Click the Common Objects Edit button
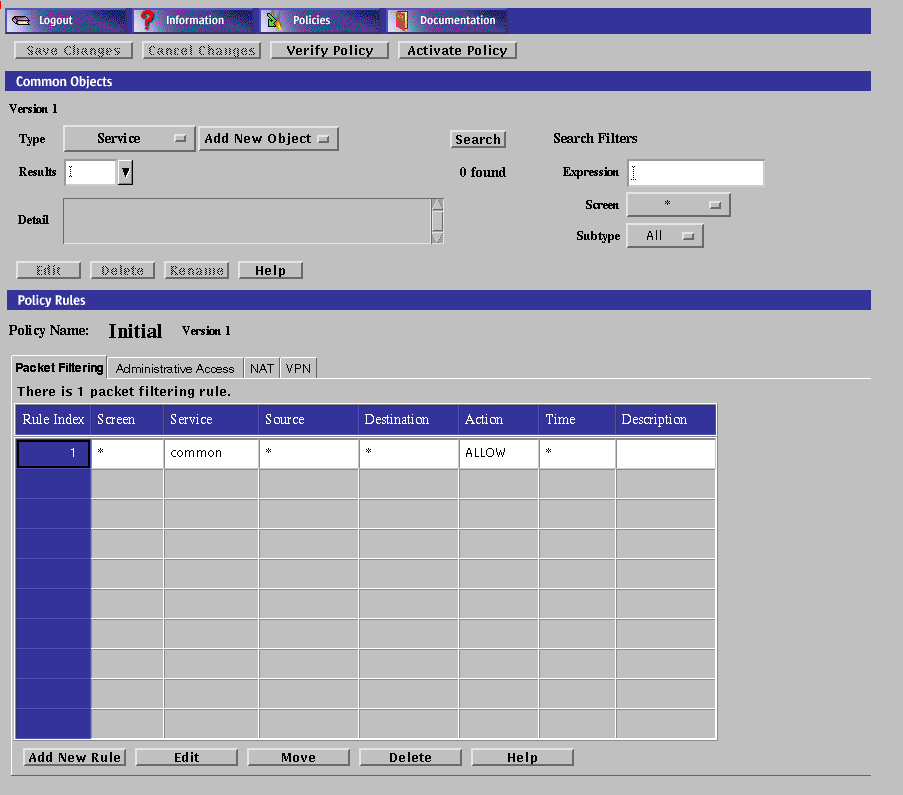The image size is (903, 795). [x=48, y=270]
